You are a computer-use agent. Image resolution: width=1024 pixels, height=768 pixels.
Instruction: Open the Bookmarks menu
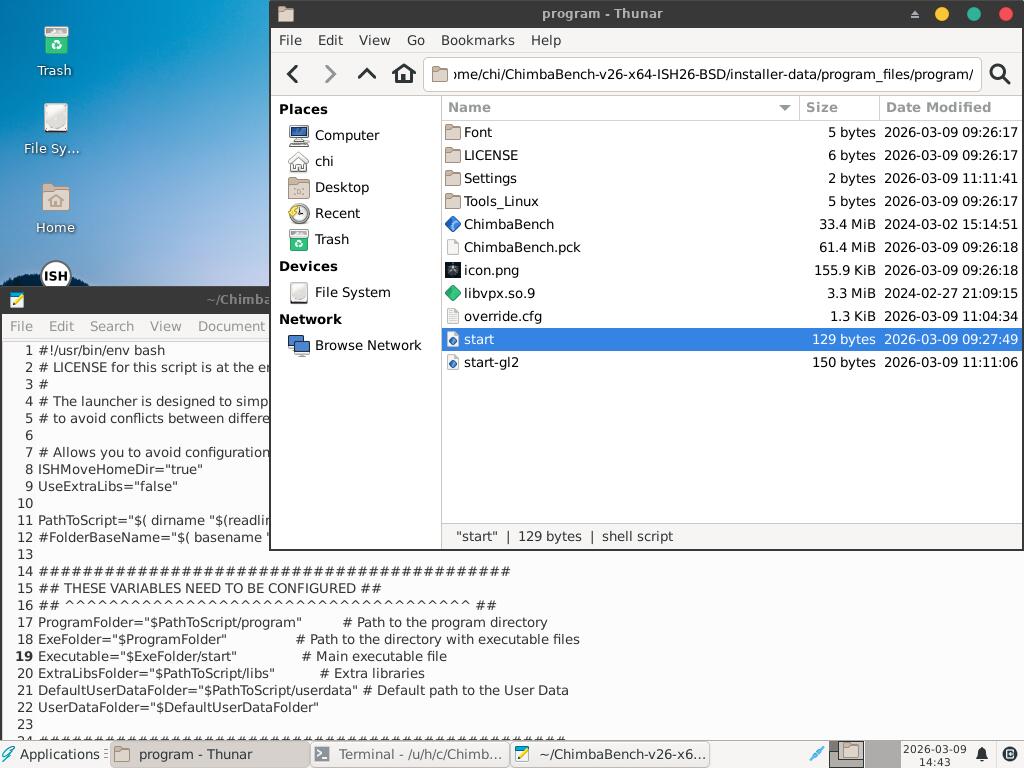477,40
